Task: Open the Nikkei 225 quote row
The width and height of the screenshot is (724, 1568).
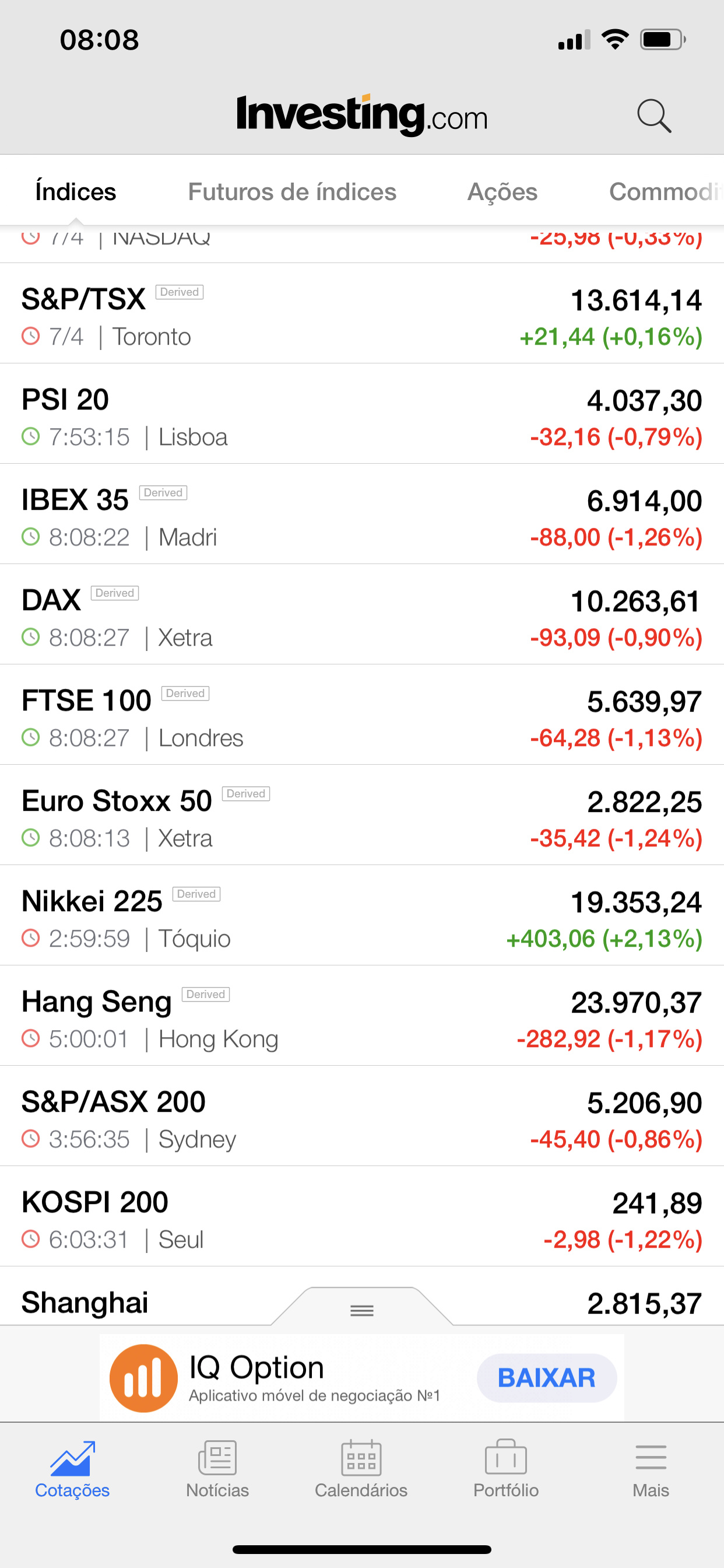Action: 362,915
